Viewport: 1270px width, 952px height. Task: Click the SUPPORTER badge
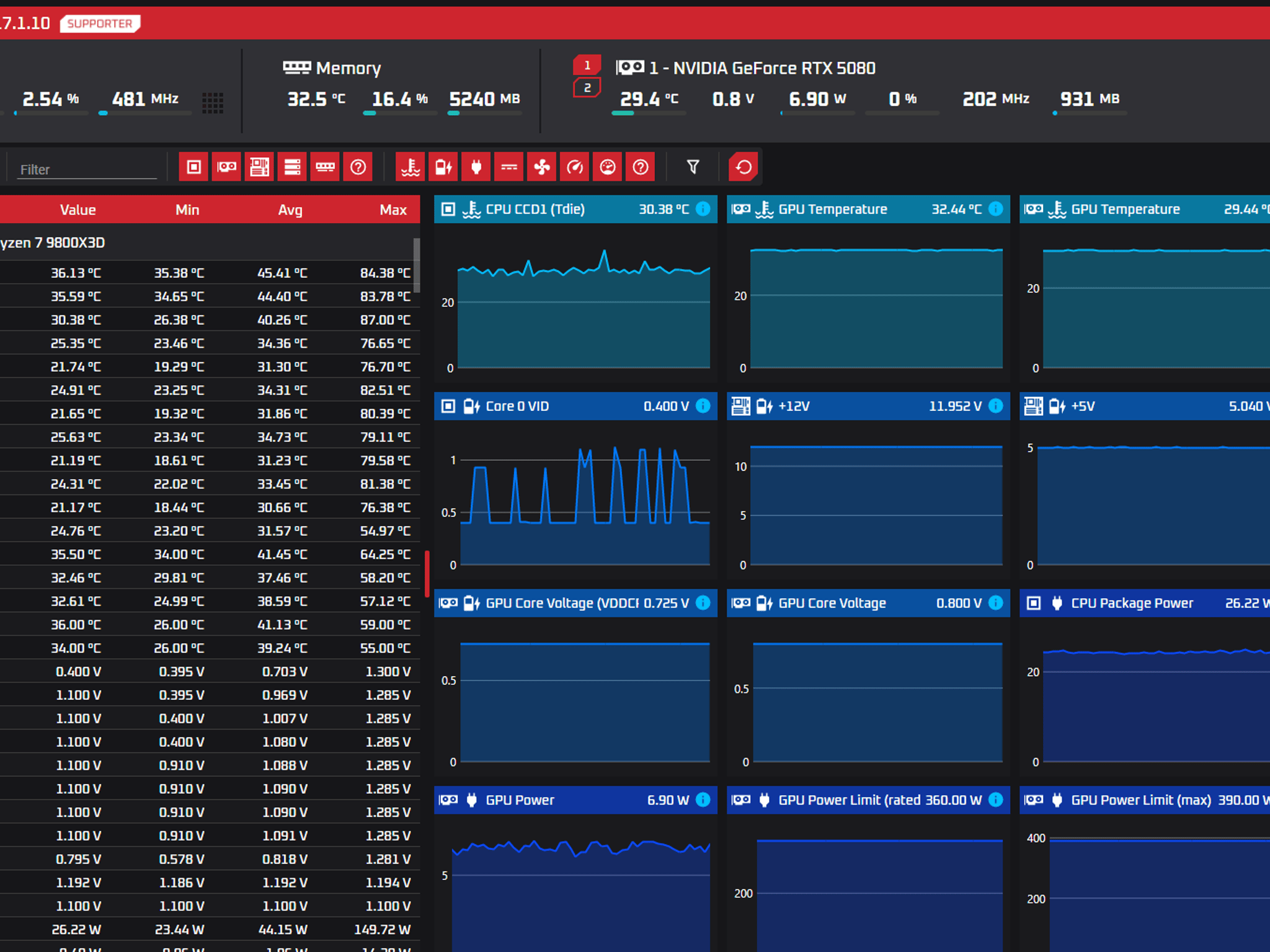click(x=100, y=24)
